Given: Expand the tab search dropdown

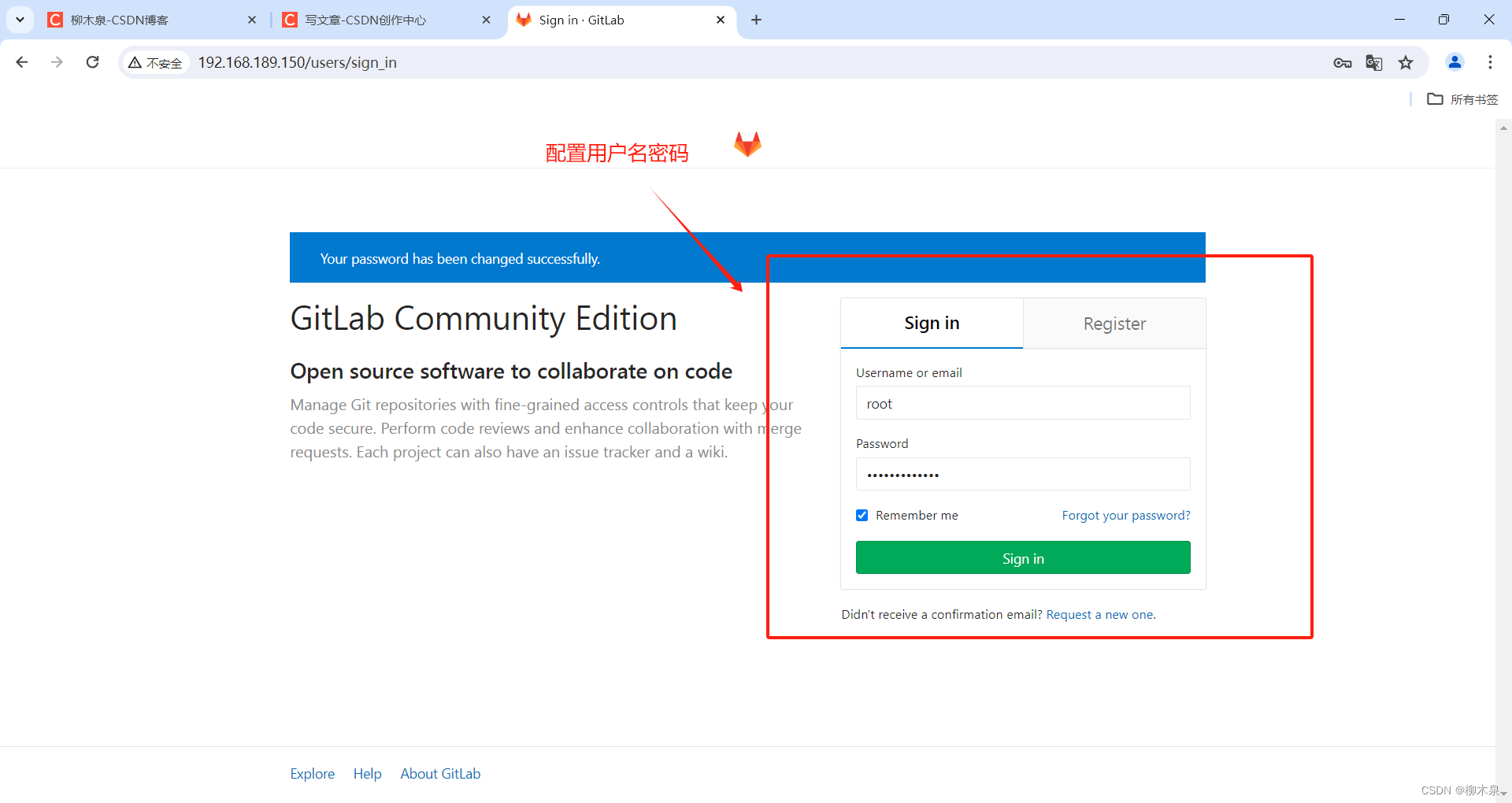Looking at the screenshot, I should 20,20.
